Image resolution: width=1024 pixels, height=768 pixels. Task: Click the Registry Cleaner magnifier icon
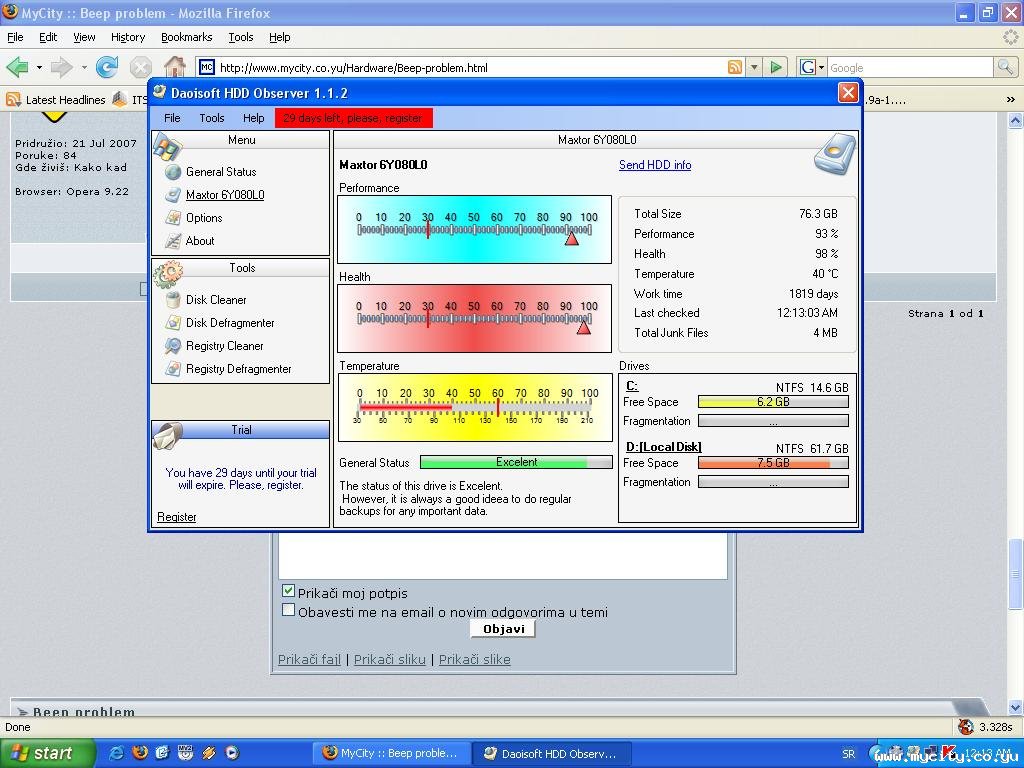(x=172, y=345)
